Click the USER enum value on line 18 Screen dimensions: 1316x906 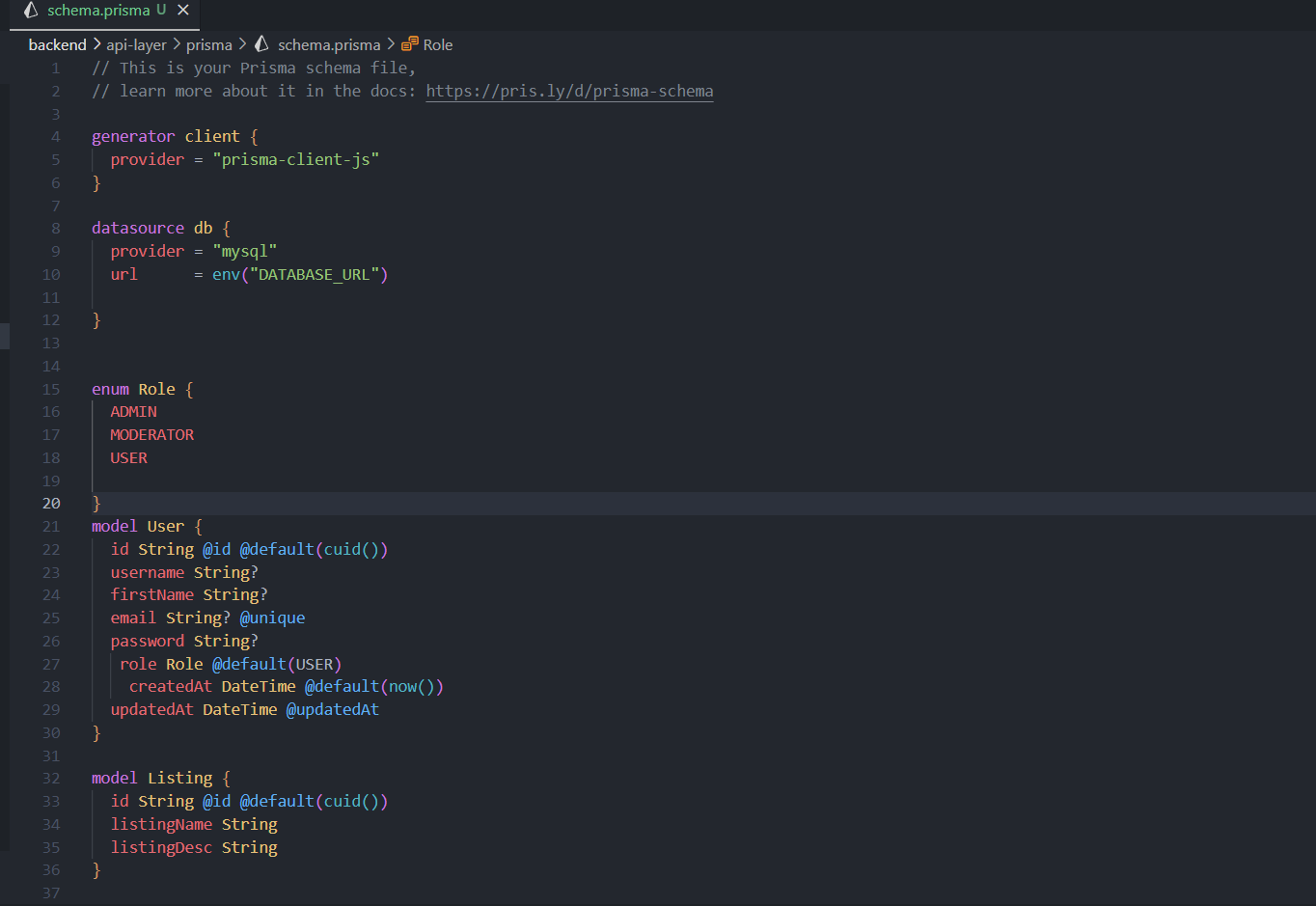coord(129,458)
